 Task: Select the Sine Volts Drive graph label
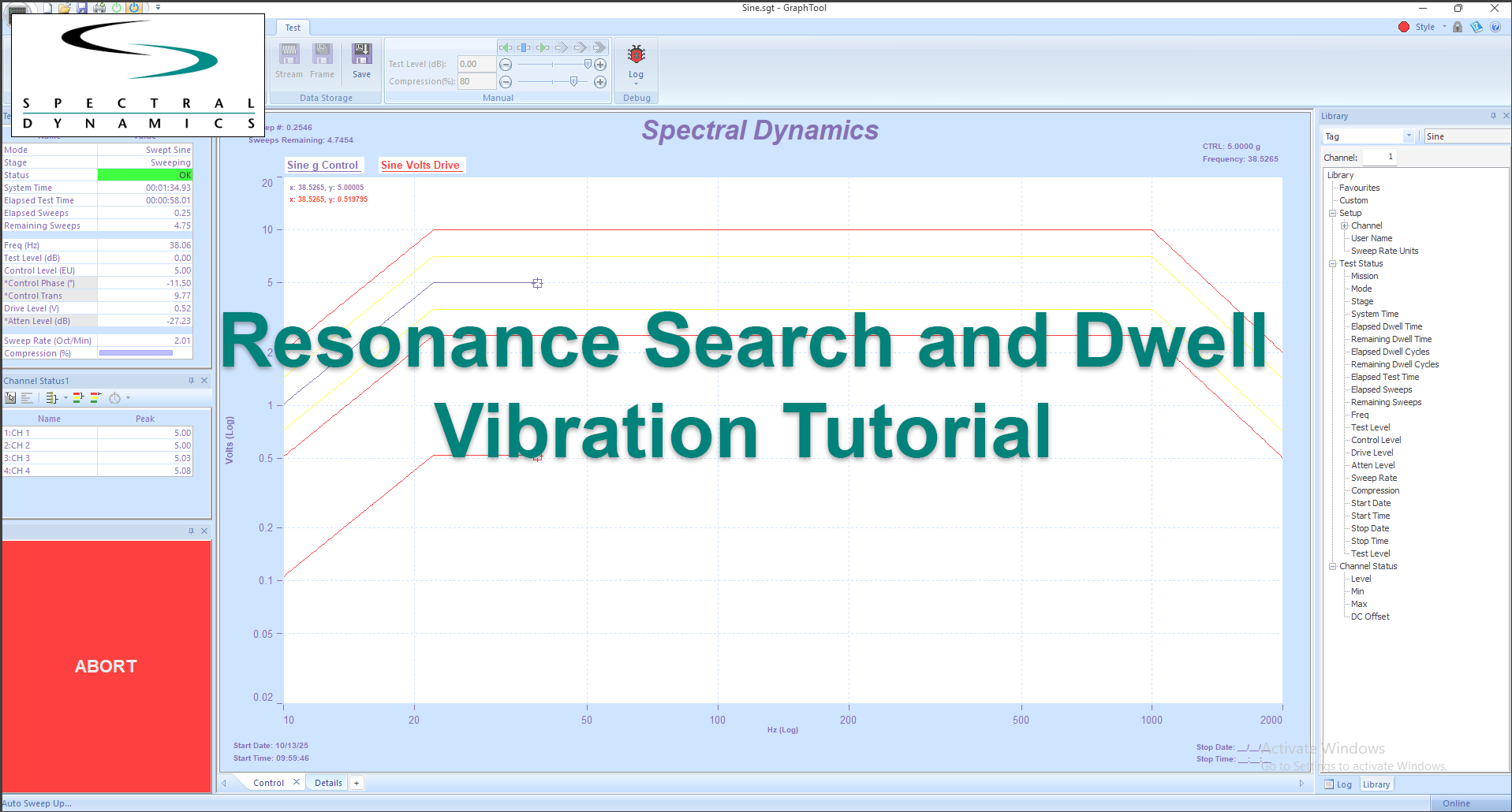pos(420,165)
